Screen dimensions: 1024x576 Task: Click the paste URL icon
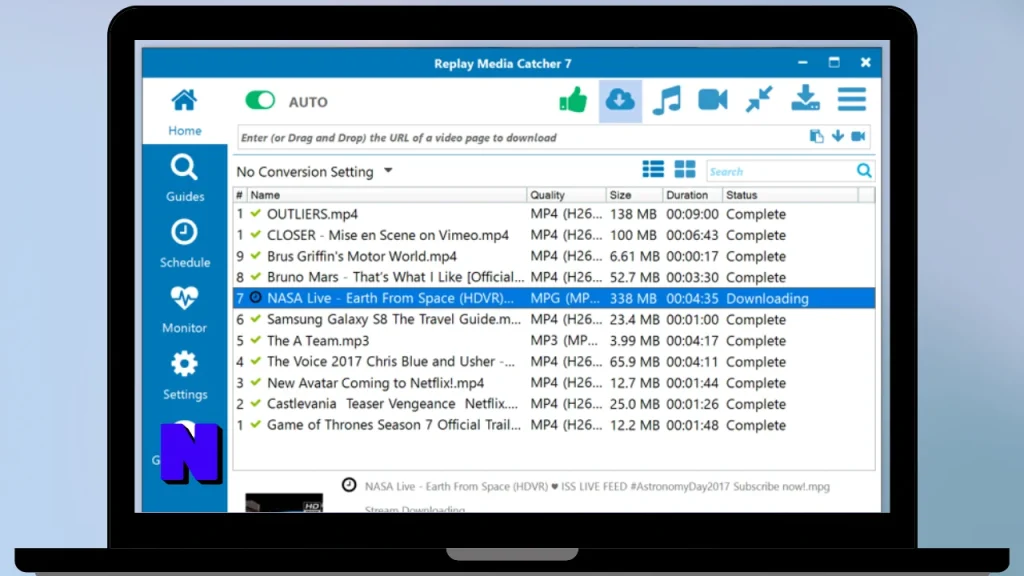816,136
